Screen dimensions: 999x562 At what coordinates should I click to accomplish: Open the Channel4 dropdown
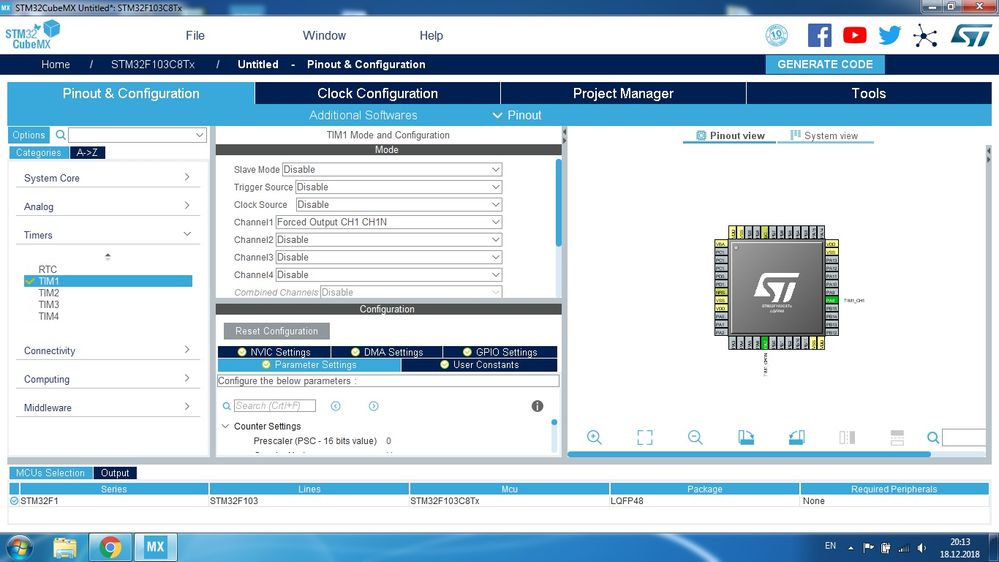[389, 275]
